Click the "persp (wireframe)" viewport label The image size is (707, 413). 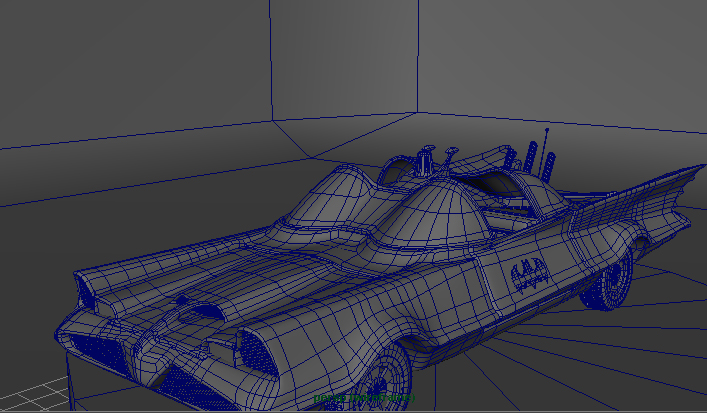(x=364, y=398)
